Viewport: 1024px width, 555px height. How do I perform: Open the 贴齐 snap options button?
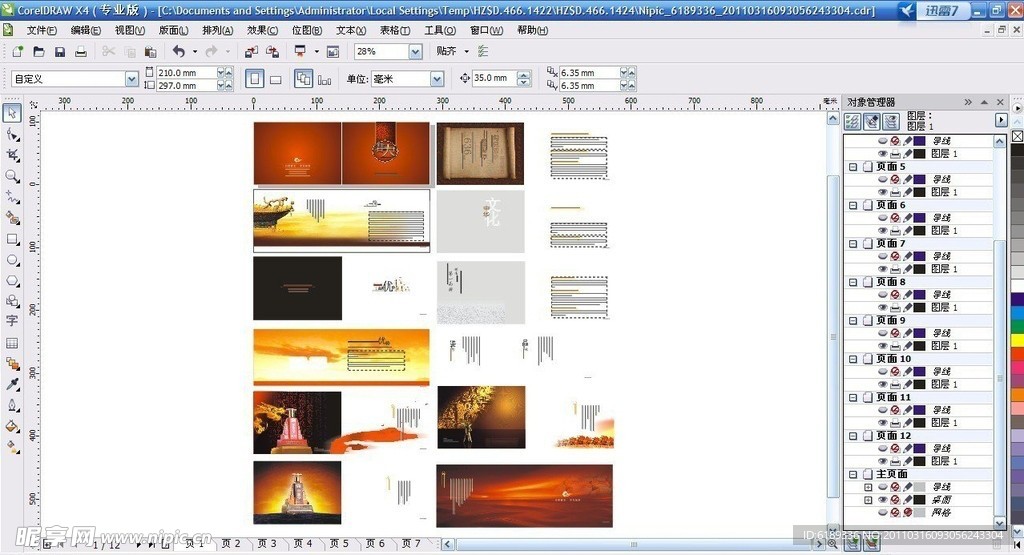click(451, 51)
